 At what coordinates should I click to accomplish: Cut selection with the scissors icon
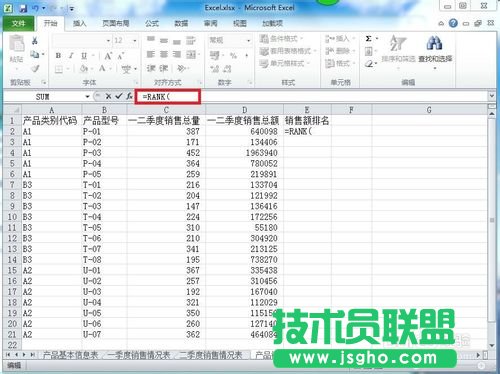(35, 41)
